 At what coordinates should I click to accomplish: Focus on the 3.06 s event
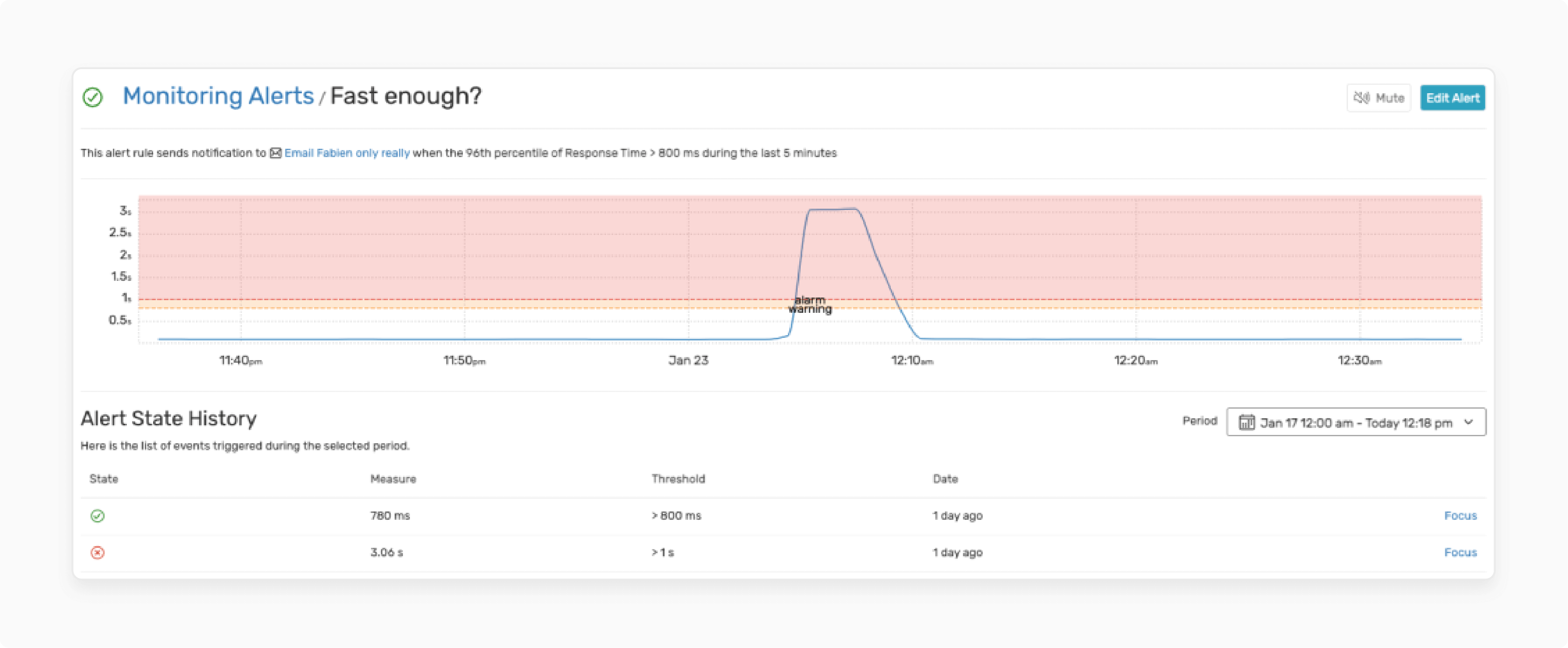1460,552
